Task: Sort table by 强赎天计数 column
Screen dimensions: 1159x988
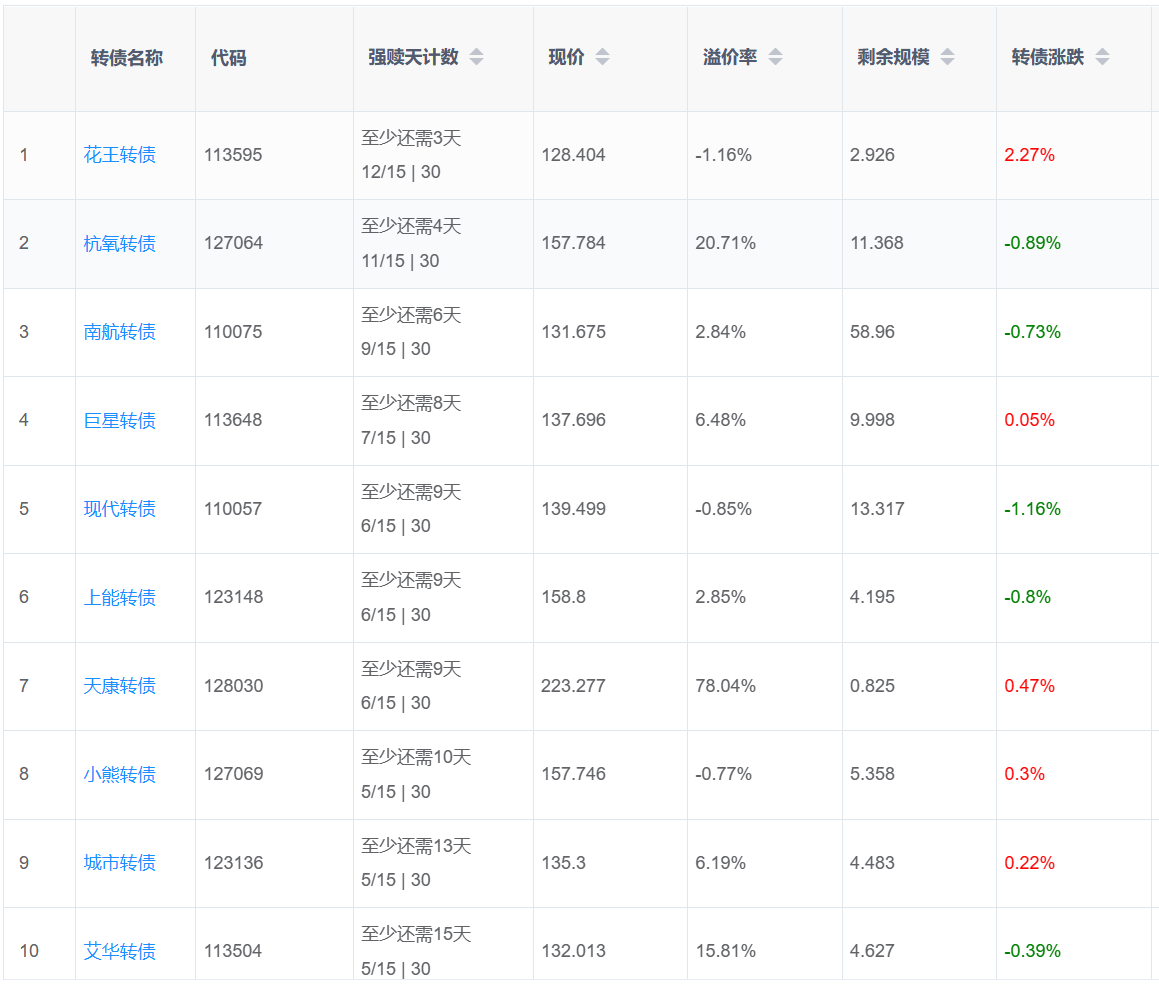Action: coord(476,58)
